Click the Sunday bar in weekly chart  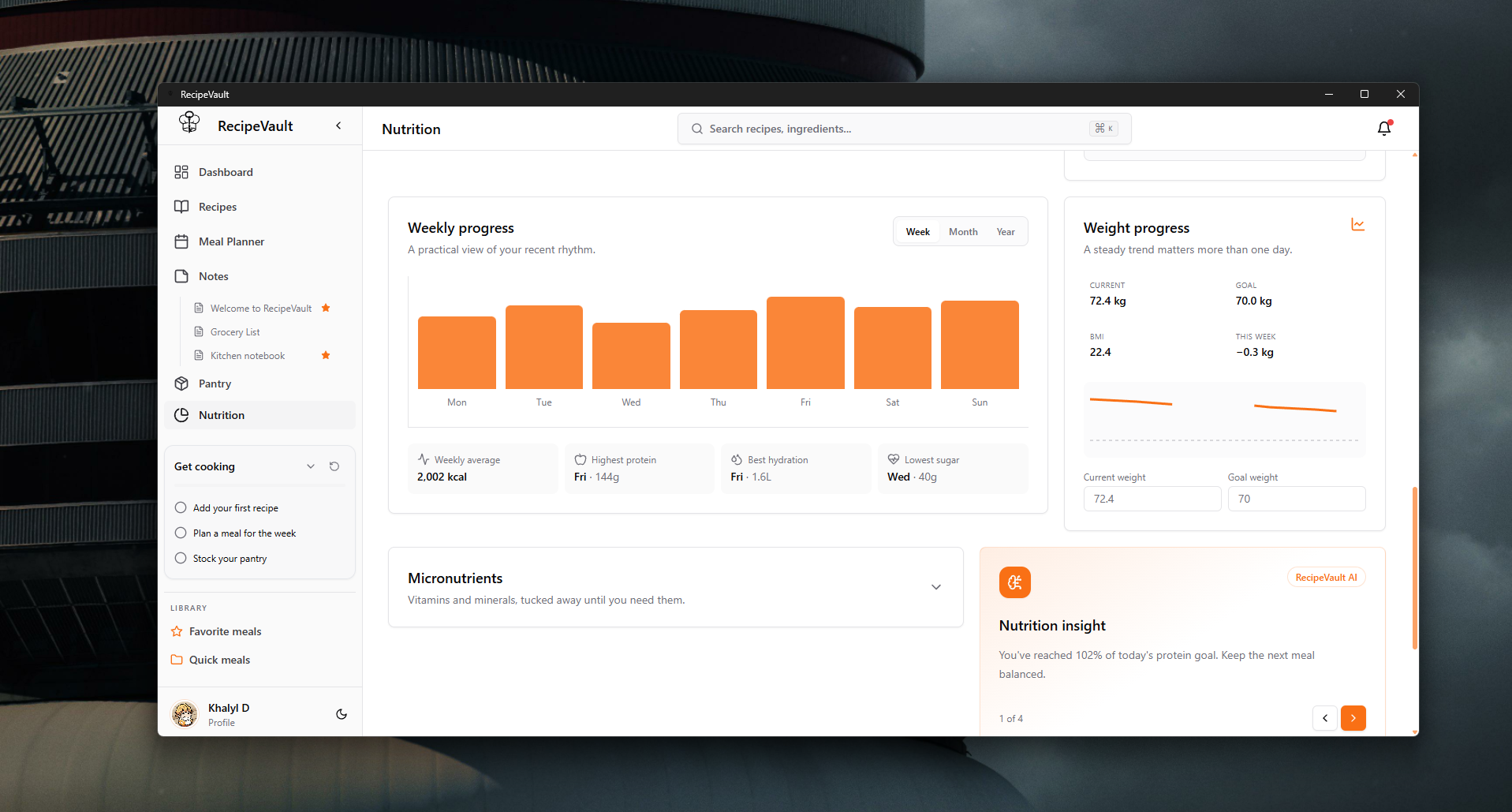click(980, 345)
